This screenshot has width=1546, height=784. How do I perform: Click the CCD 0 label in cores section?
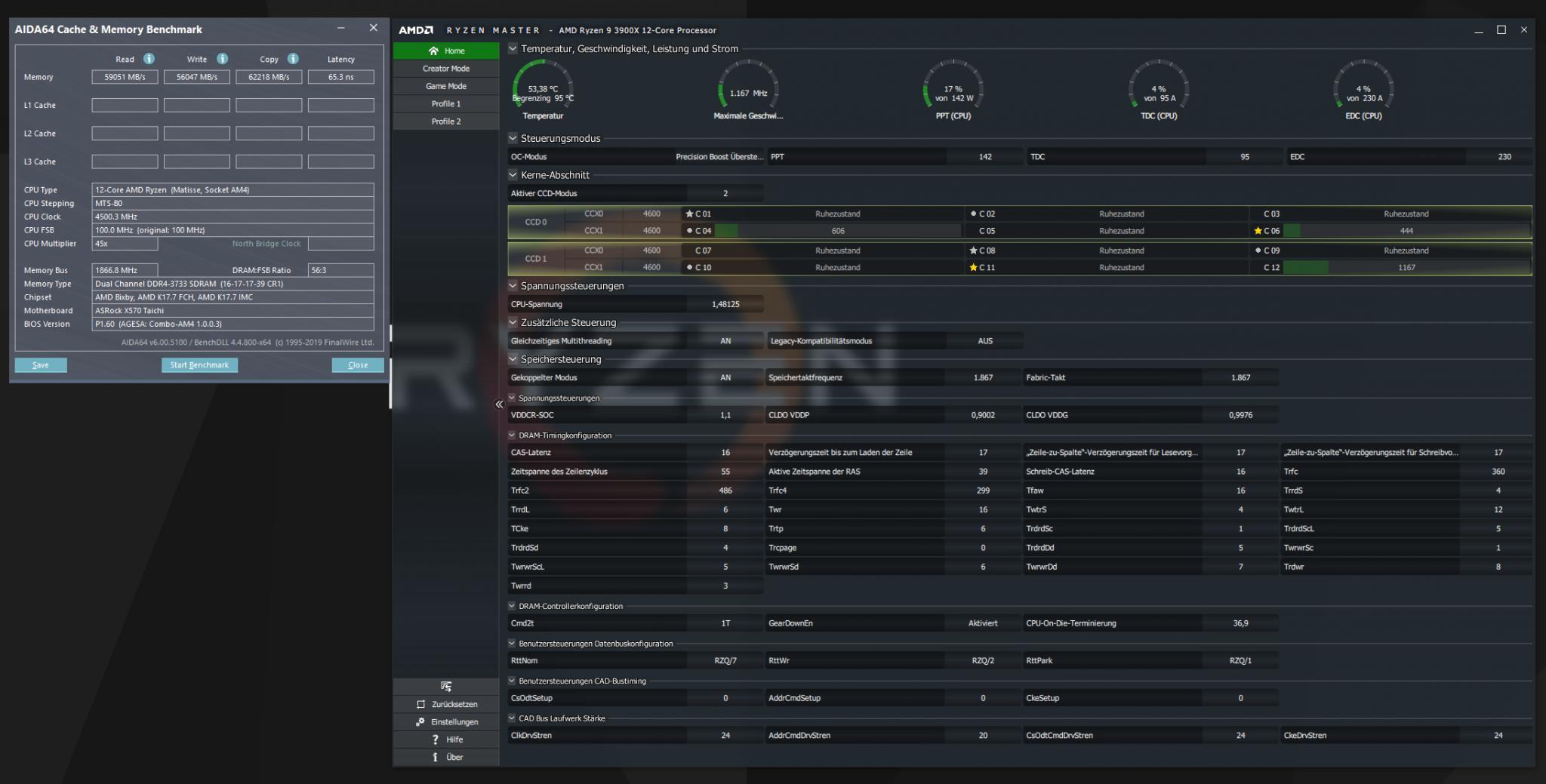click(536, 222)
